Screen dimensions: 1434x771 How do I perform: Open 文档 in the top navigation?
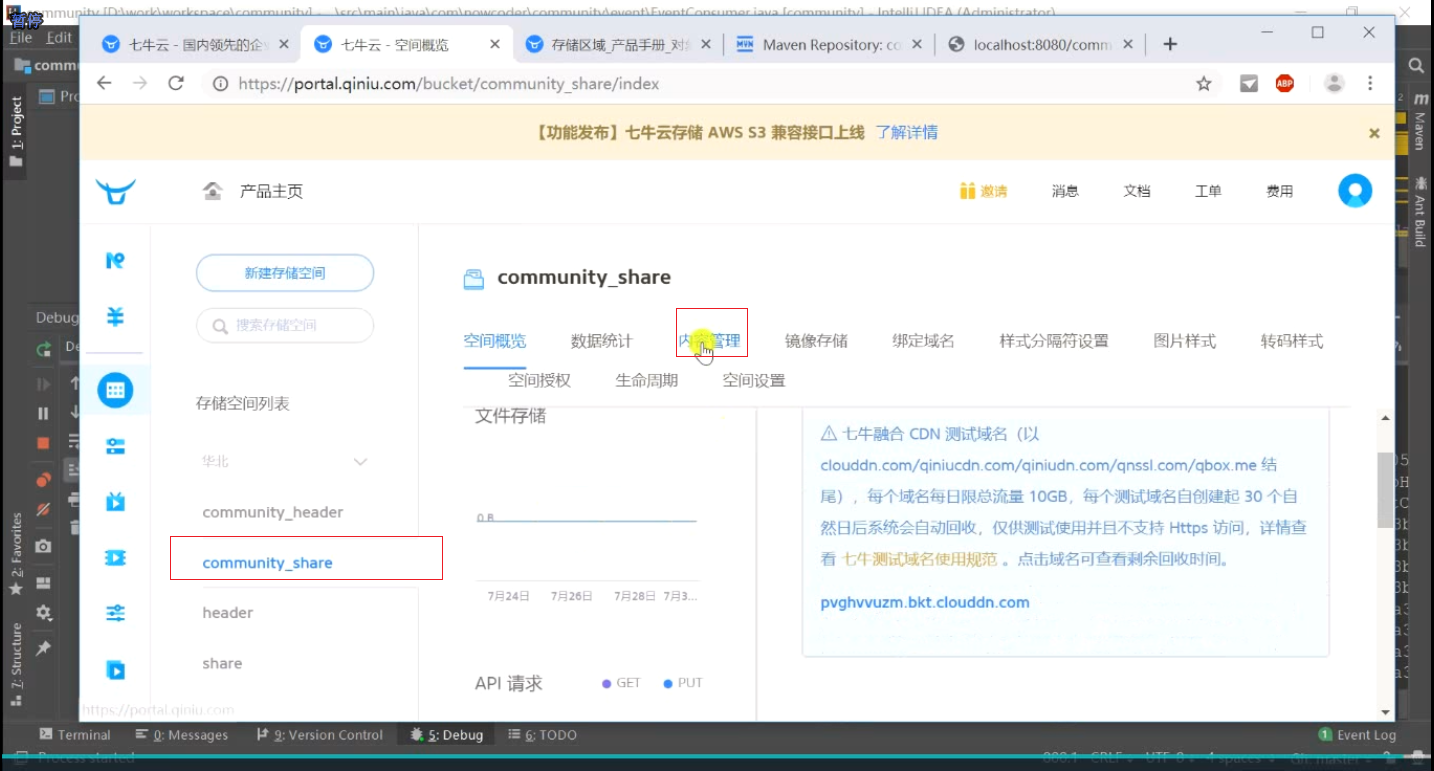tap(1137, 191)
